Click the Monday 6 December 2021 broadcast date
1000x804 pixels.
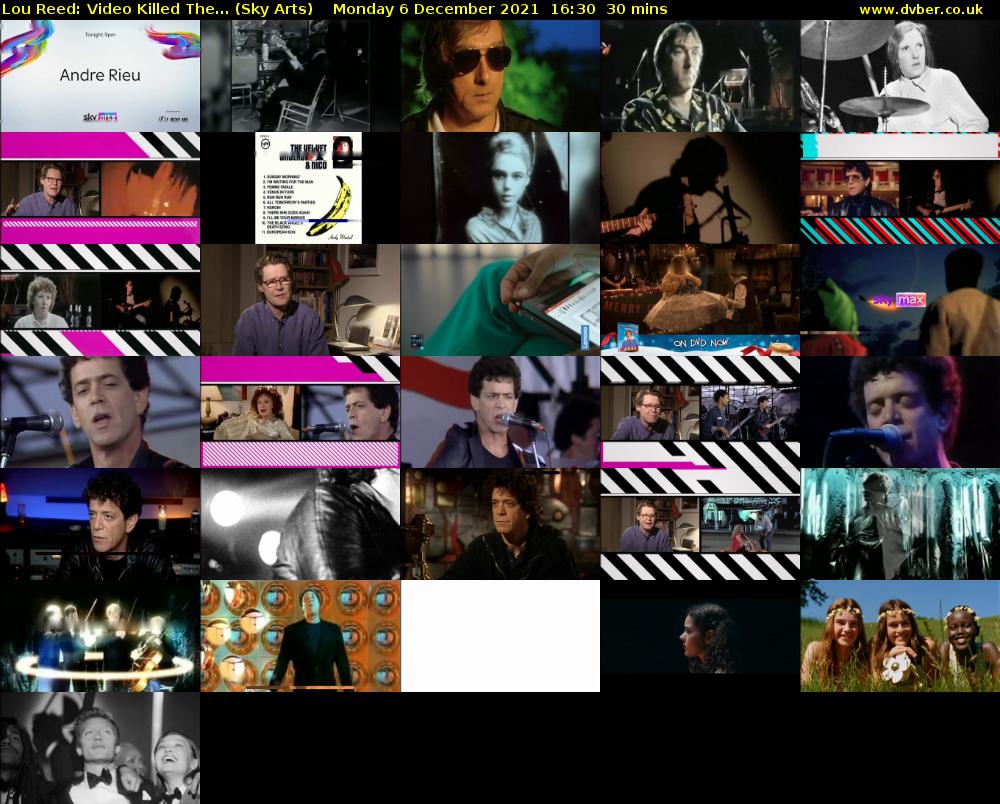tap(436, 9)
